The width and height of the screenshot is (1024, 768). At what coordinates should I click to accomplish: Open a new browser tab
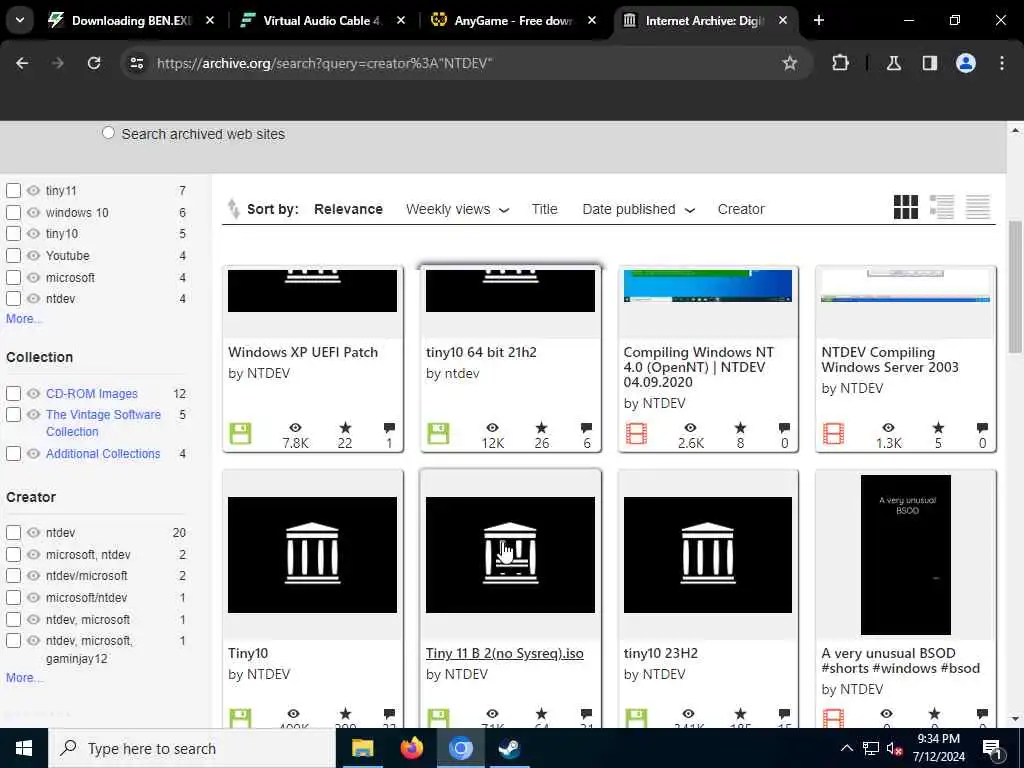point(819,20)
